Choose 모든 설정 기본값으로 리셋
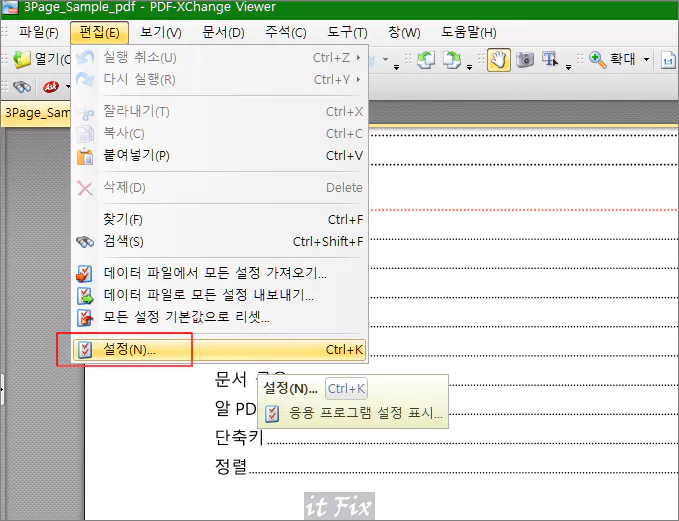This screenshot has width=679, height=521. pos(220,317)
